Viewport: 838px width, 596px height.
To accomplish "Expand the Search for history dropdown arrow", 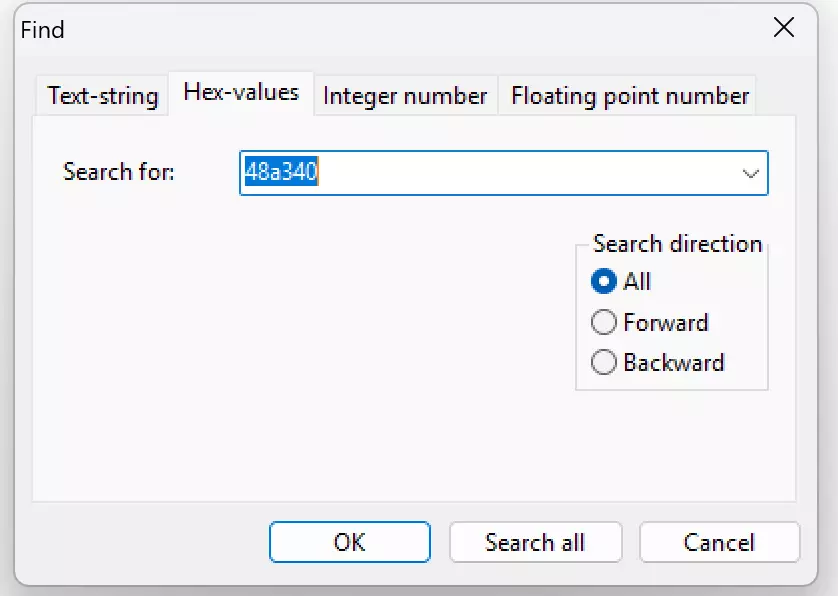I will [751, 173].
